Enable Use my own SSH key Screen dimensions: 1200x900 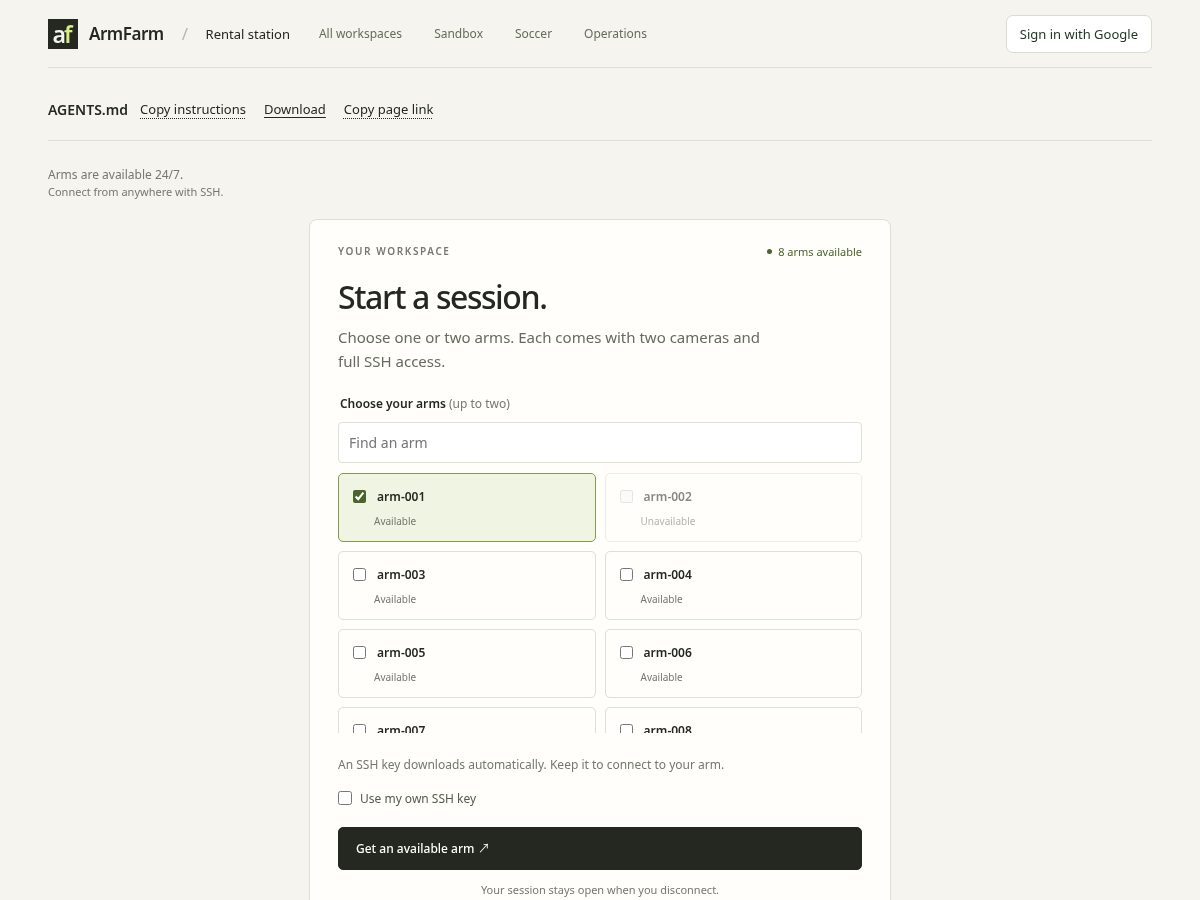coord(345,798)
